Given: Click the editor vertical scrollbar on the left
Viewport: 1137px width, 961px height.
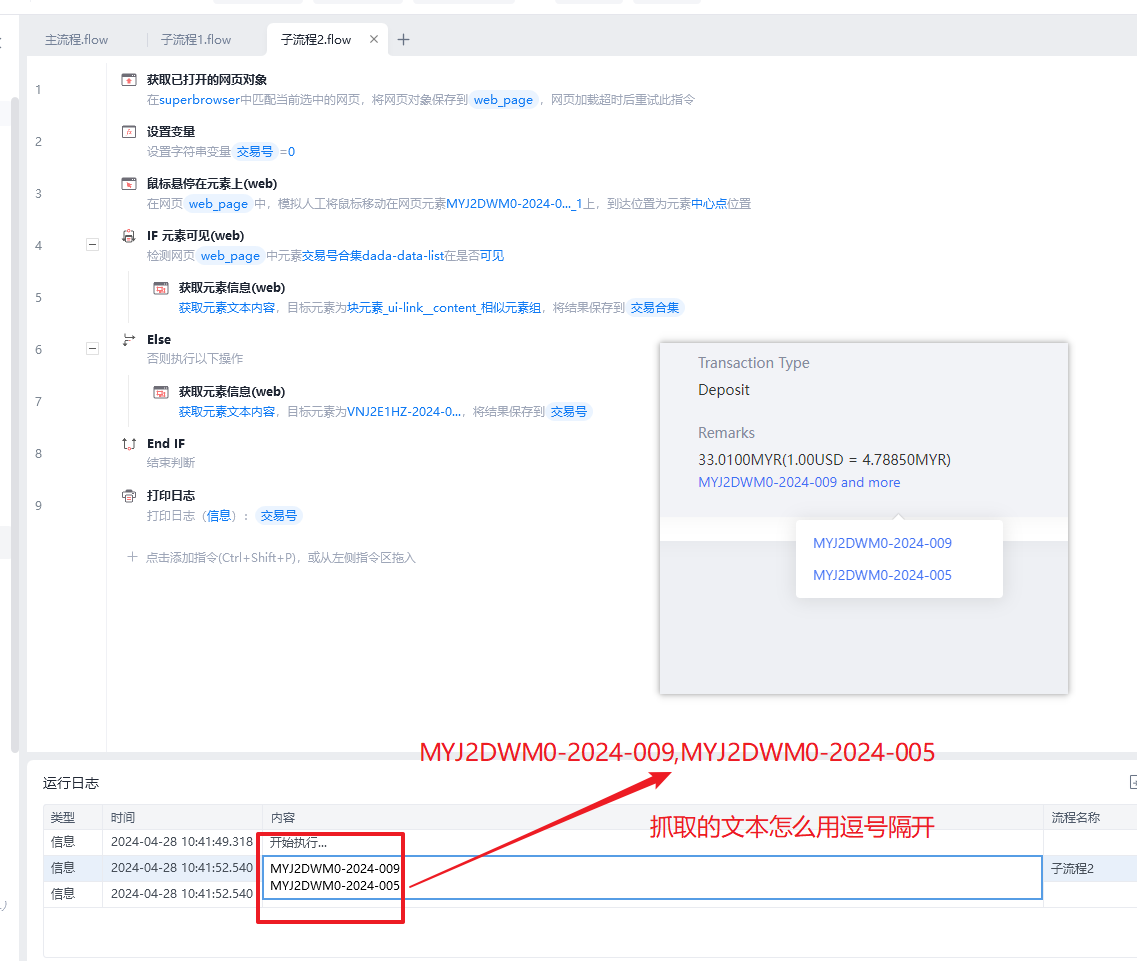Looking at the screenshot, I should tap(15, 424).
